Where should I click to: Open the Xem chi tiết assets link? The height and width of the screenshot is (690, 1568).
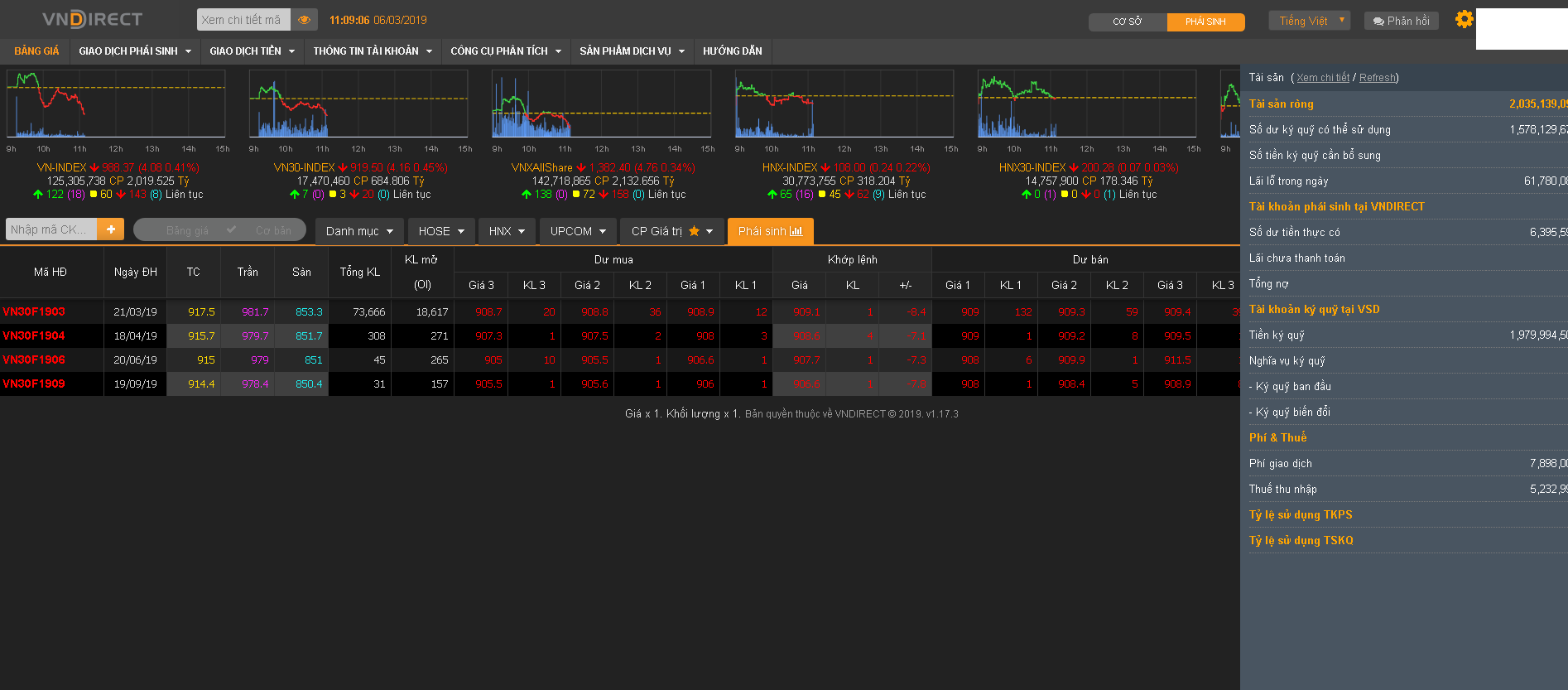1323,78
